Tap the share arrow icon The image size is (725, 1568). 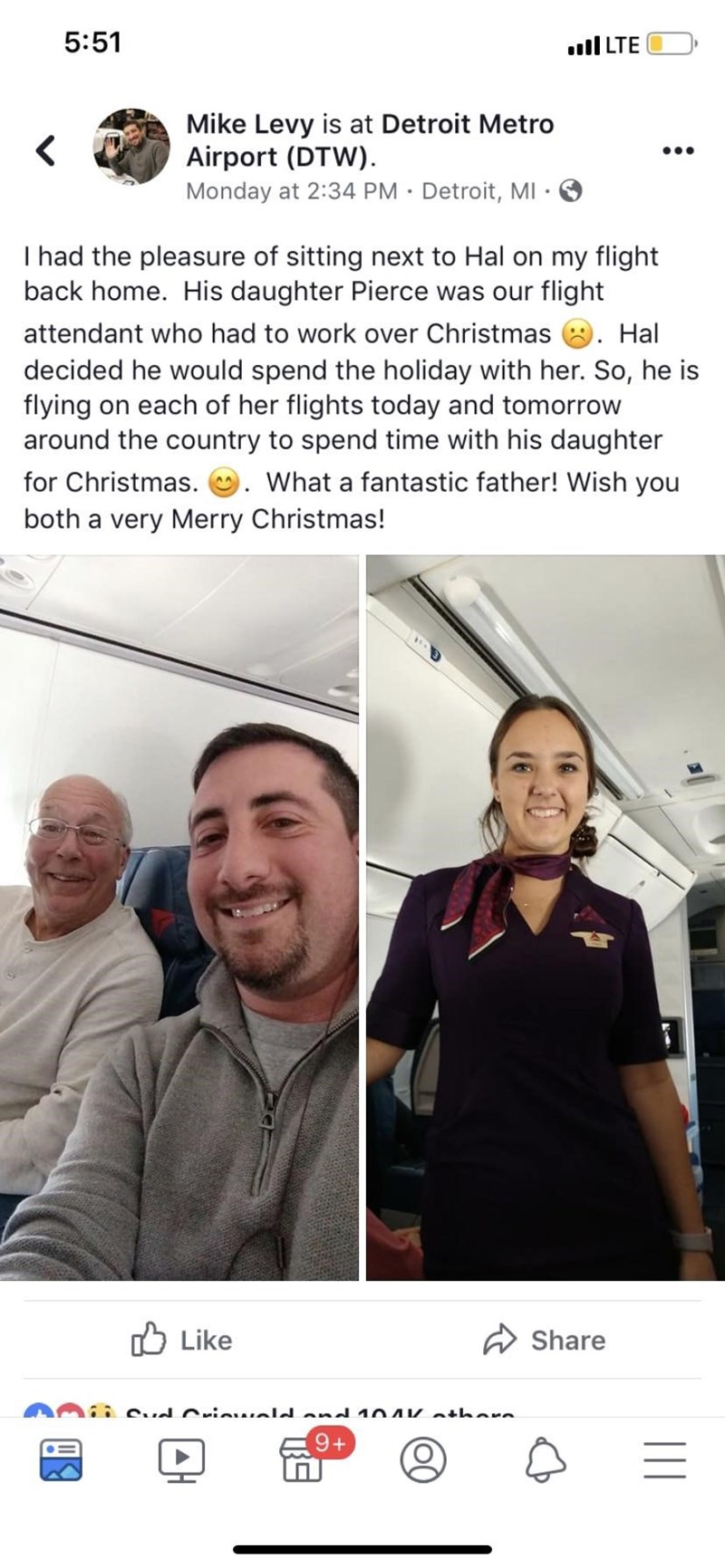point(499,1340)
